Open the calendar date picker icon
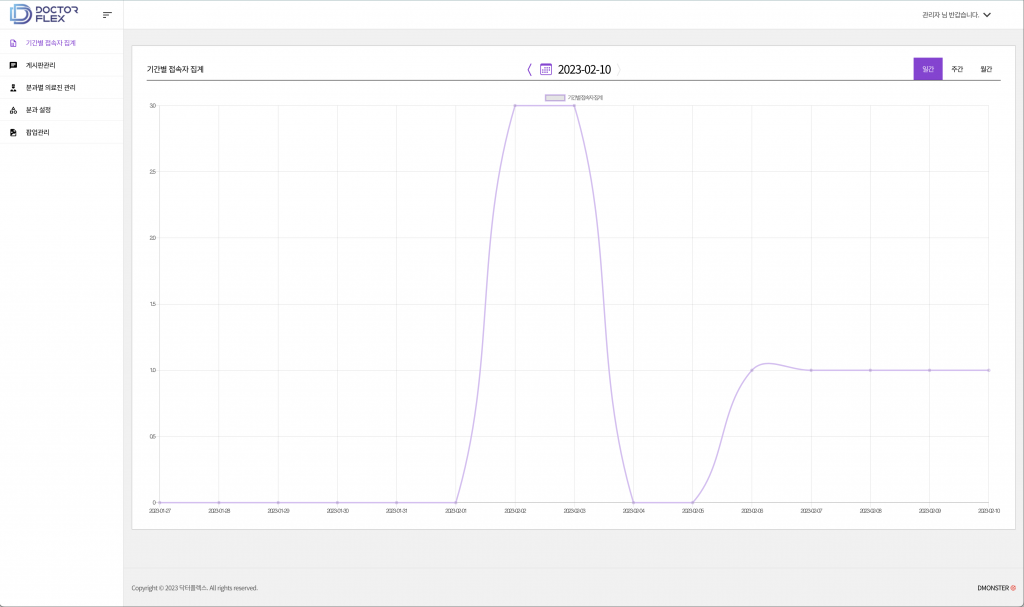The image size is (1024, 607). tap(545, 69)
